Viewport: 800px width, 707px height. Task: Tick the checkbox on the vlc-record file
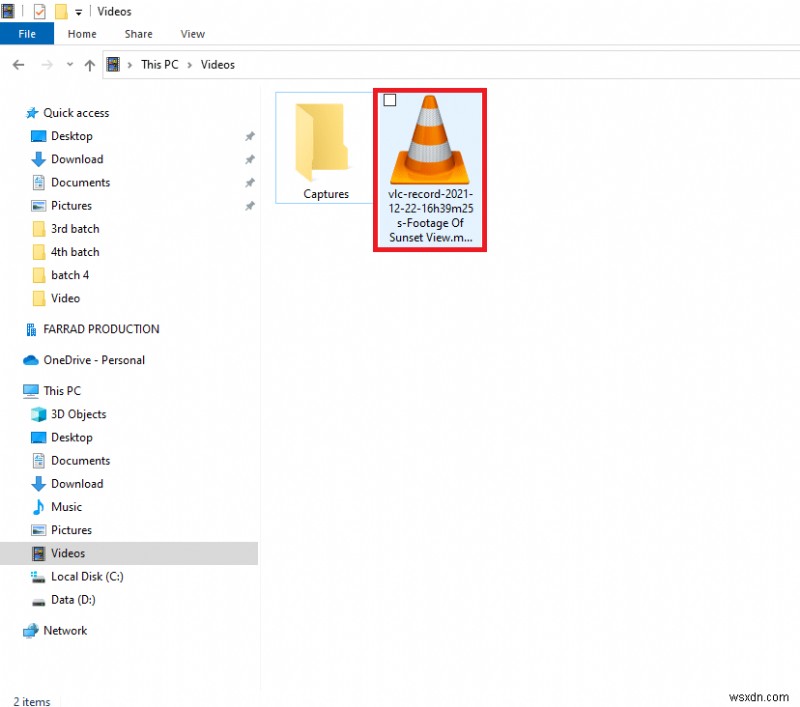[x=390, y=100]
